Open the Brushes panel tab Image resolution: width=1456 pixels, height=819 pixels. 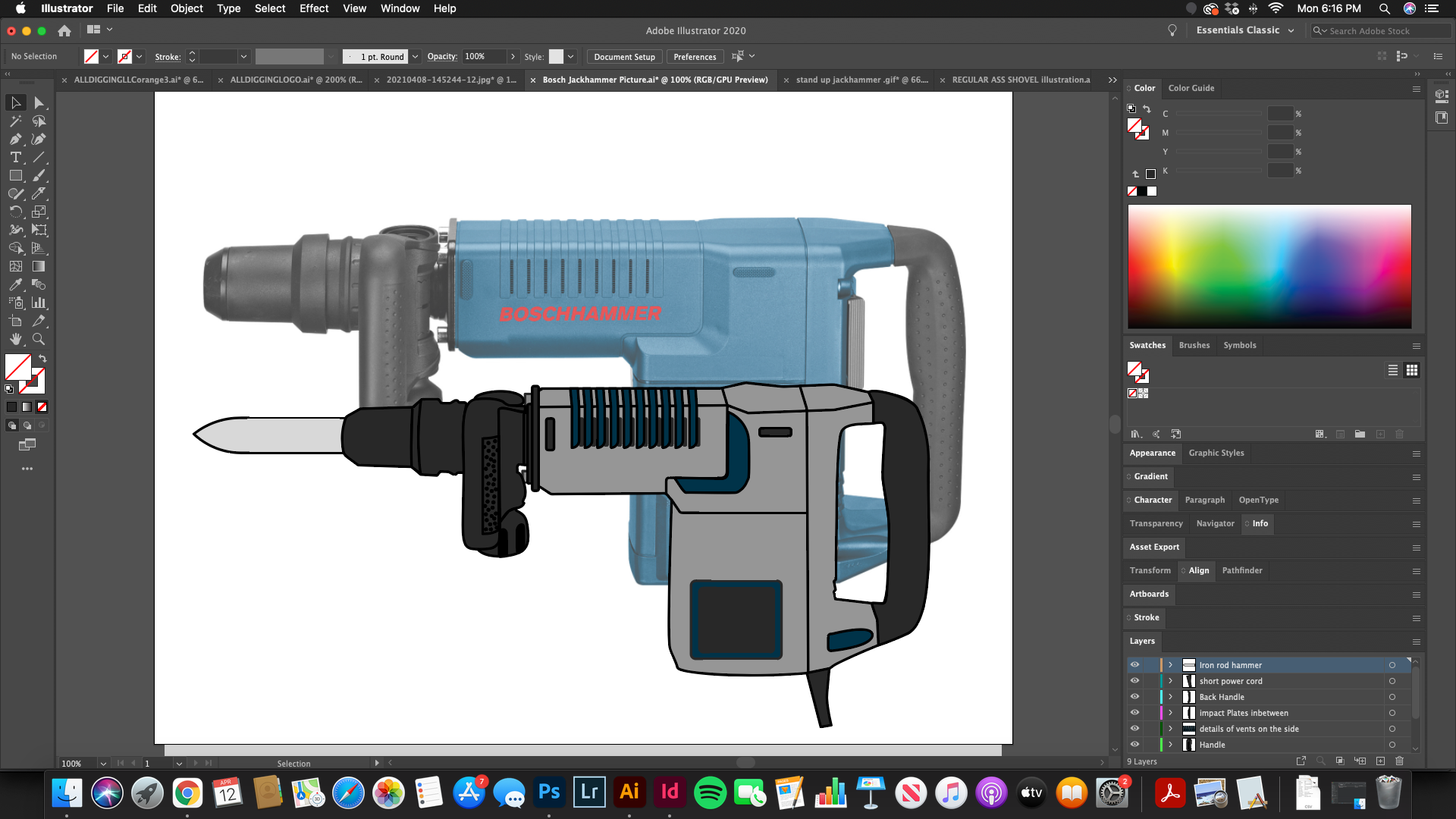1194,345
